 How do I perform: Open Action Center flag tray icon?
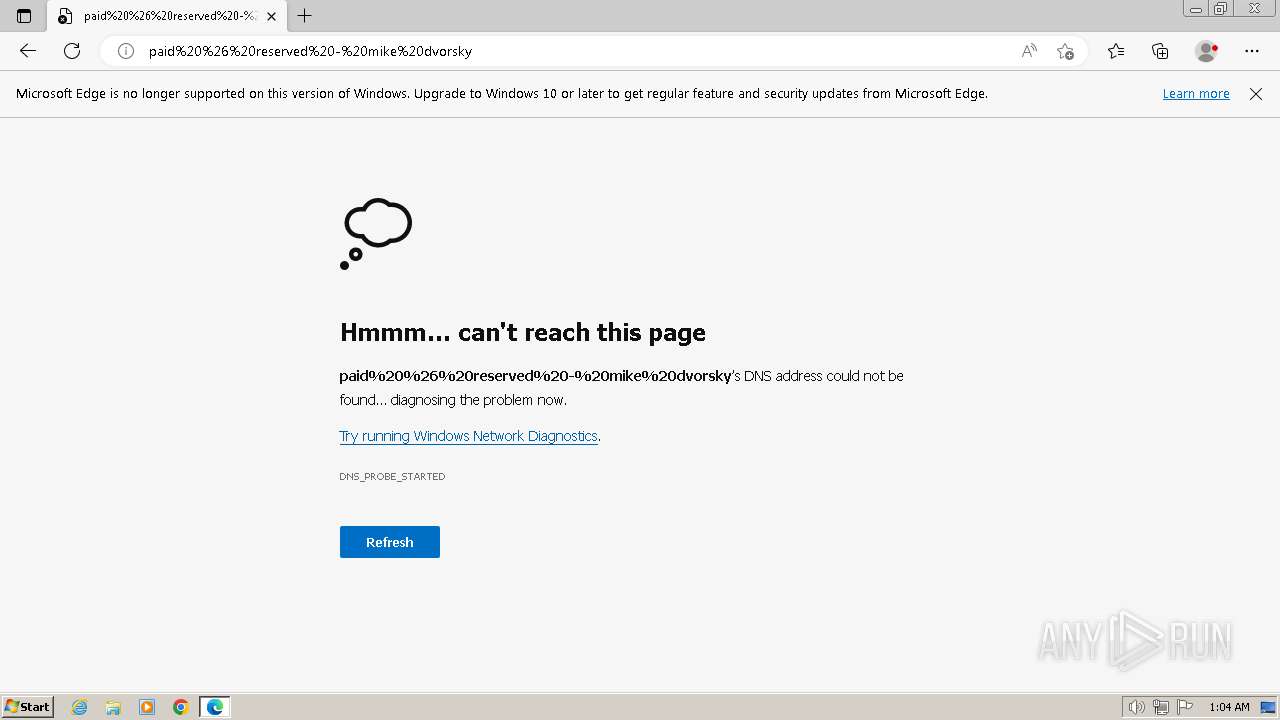pyautogui.click(x=1185, y=707)
